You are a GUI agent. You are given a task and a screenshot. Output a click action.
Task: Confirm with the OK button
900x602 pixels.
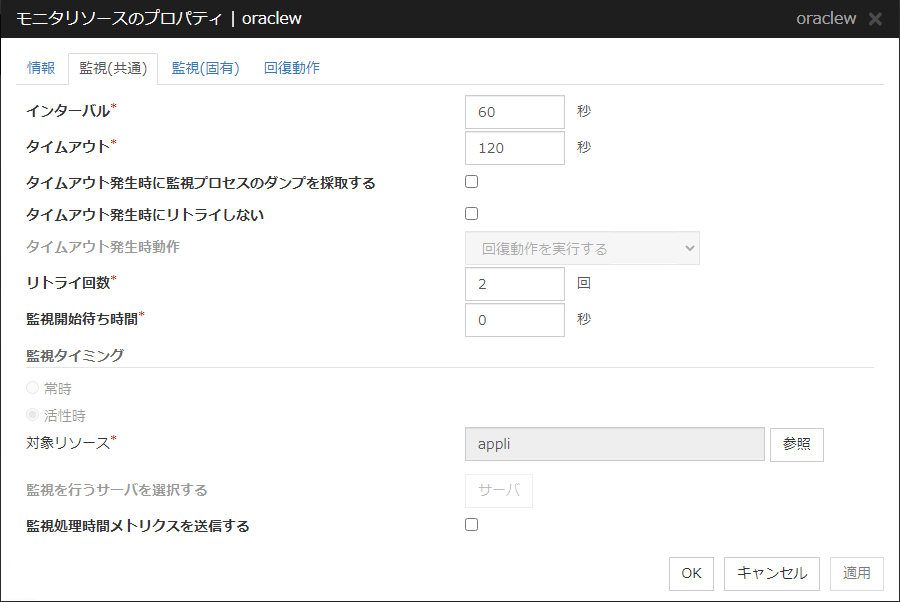coord(691,573)
